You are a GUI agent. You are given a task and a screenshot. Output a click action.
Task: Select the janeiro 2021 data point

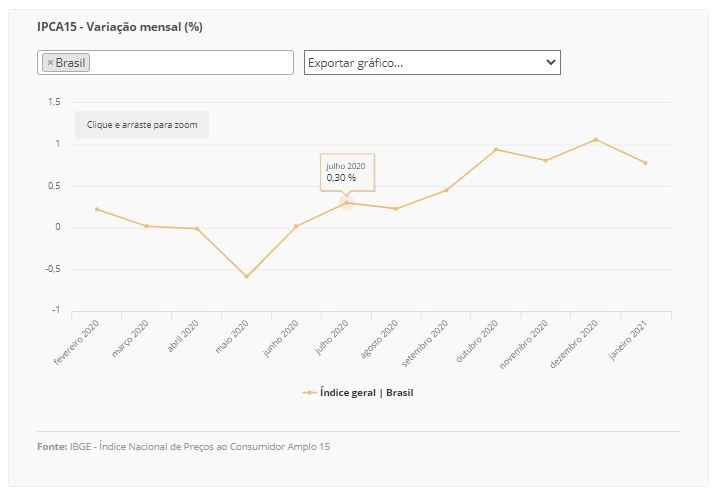click(645, 163)
